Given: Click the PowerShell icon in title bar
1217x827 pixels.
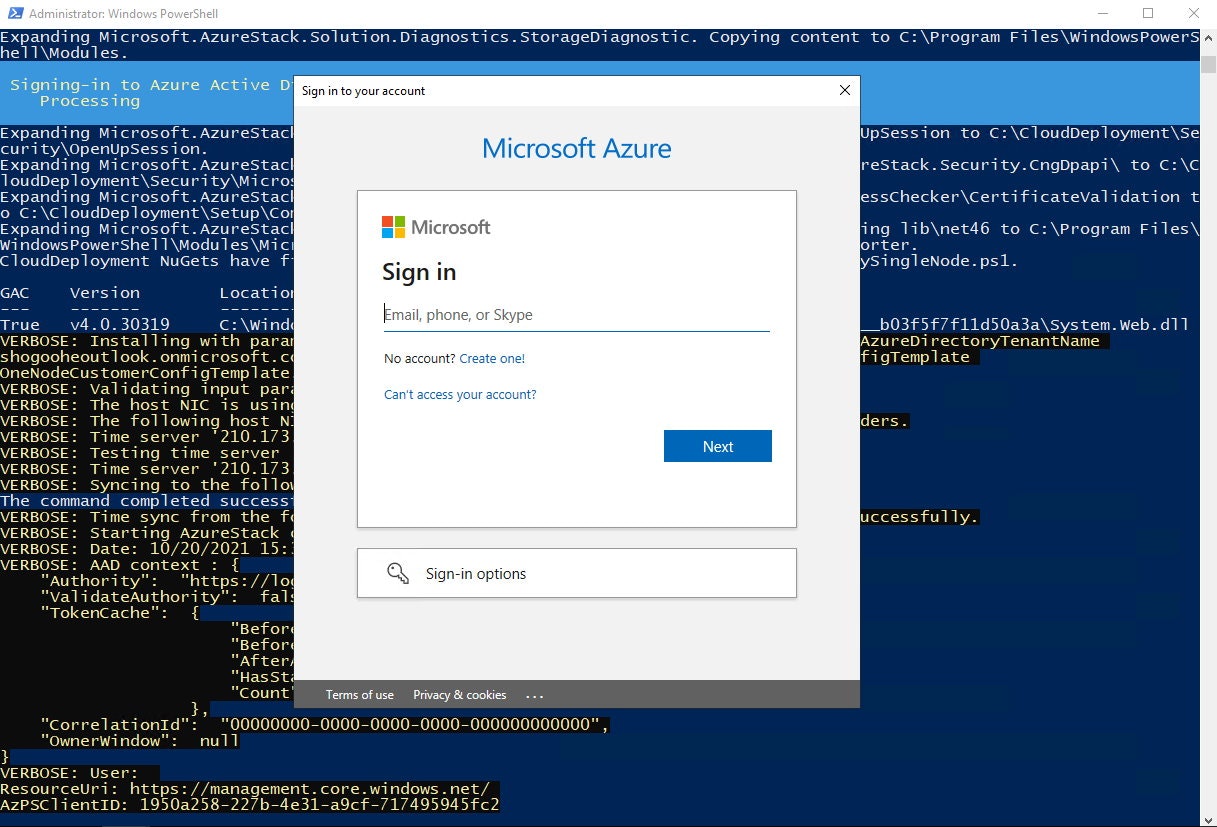Looking at the screenshot, I should point(13,14).
